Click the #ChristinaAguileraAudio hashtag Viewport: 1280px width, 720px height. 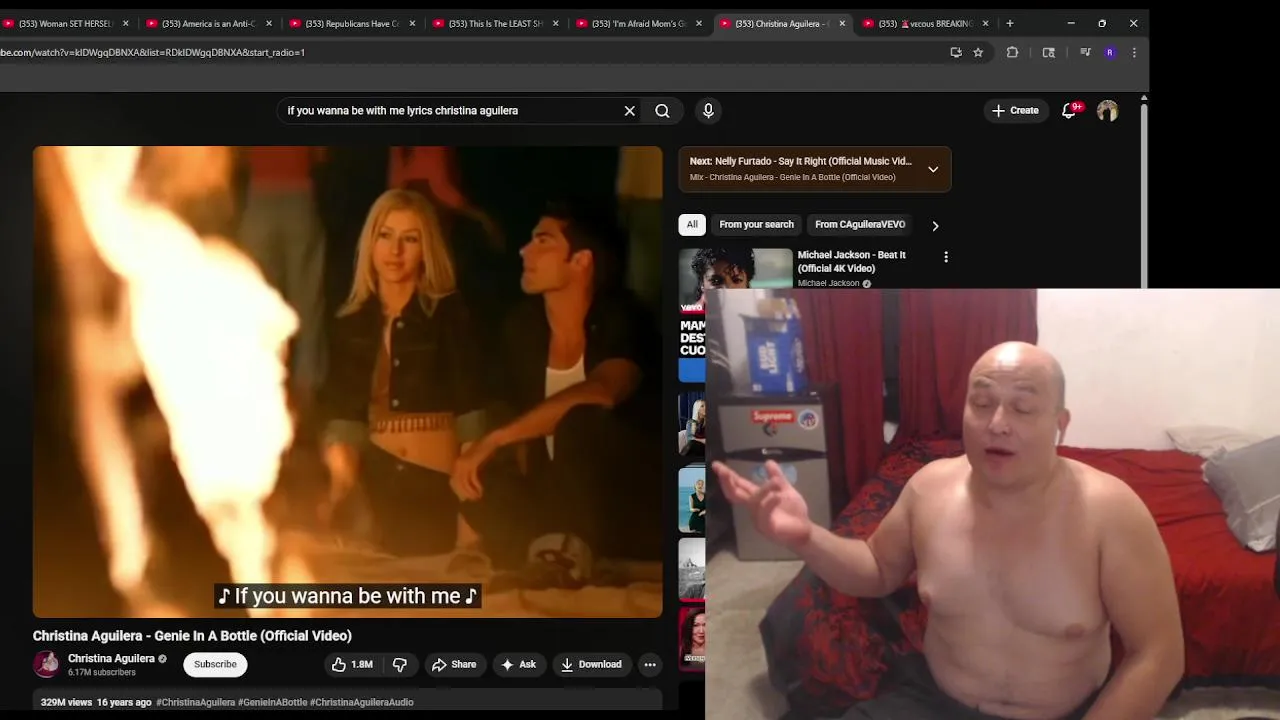tap(361, 702)
